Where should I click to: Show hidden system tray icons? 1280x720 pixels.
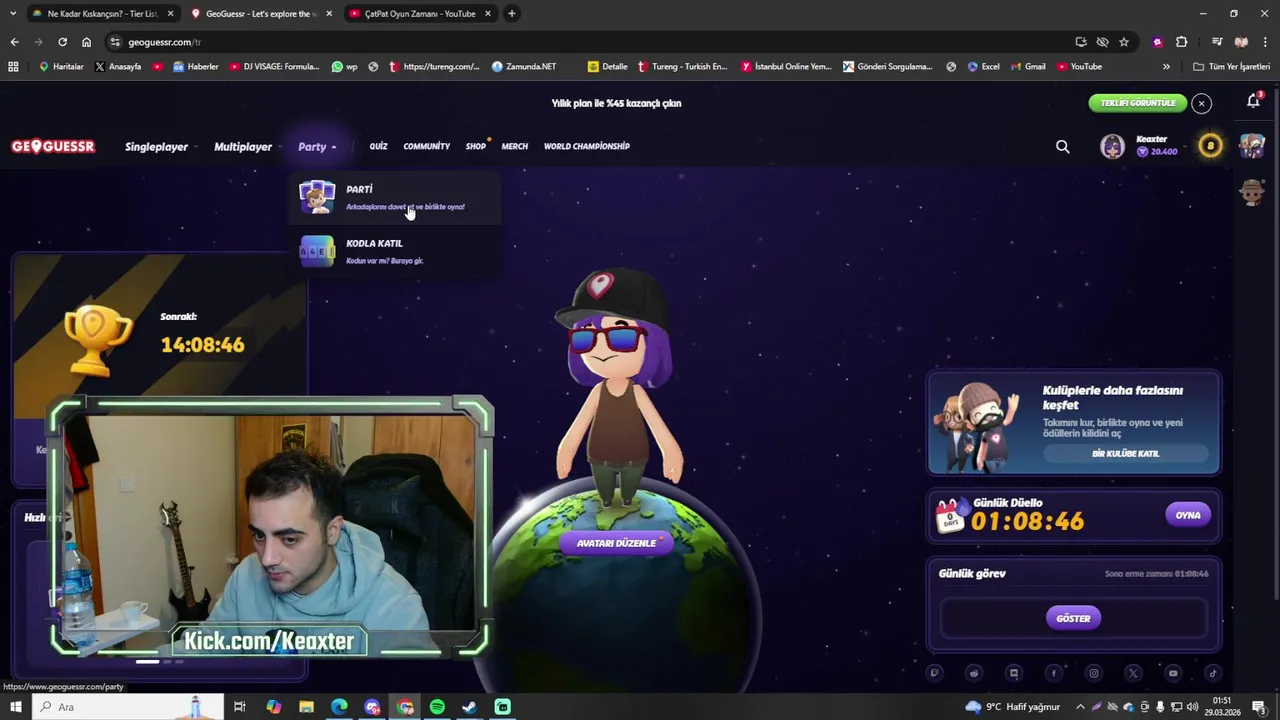pyautogui.click(x=1080, y=707)
